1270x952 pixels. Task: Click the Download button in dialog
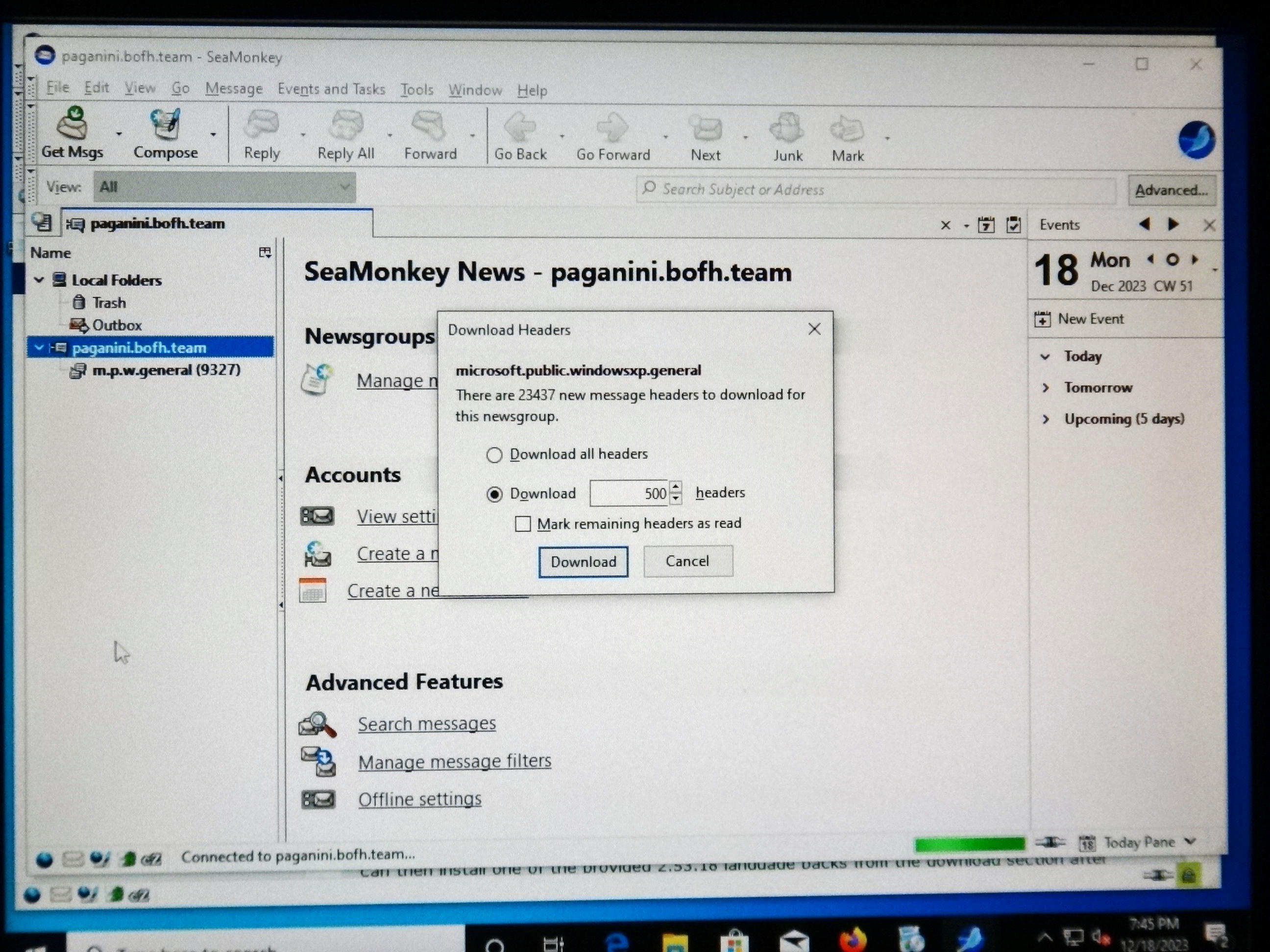[583, 562]
